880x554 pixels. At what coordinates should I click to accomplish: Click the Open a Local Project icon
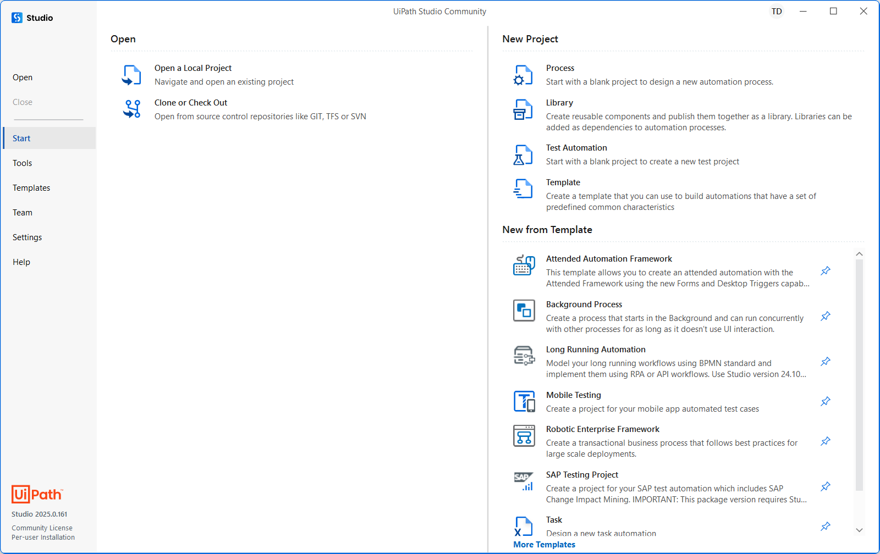click(x=131, y=75)
